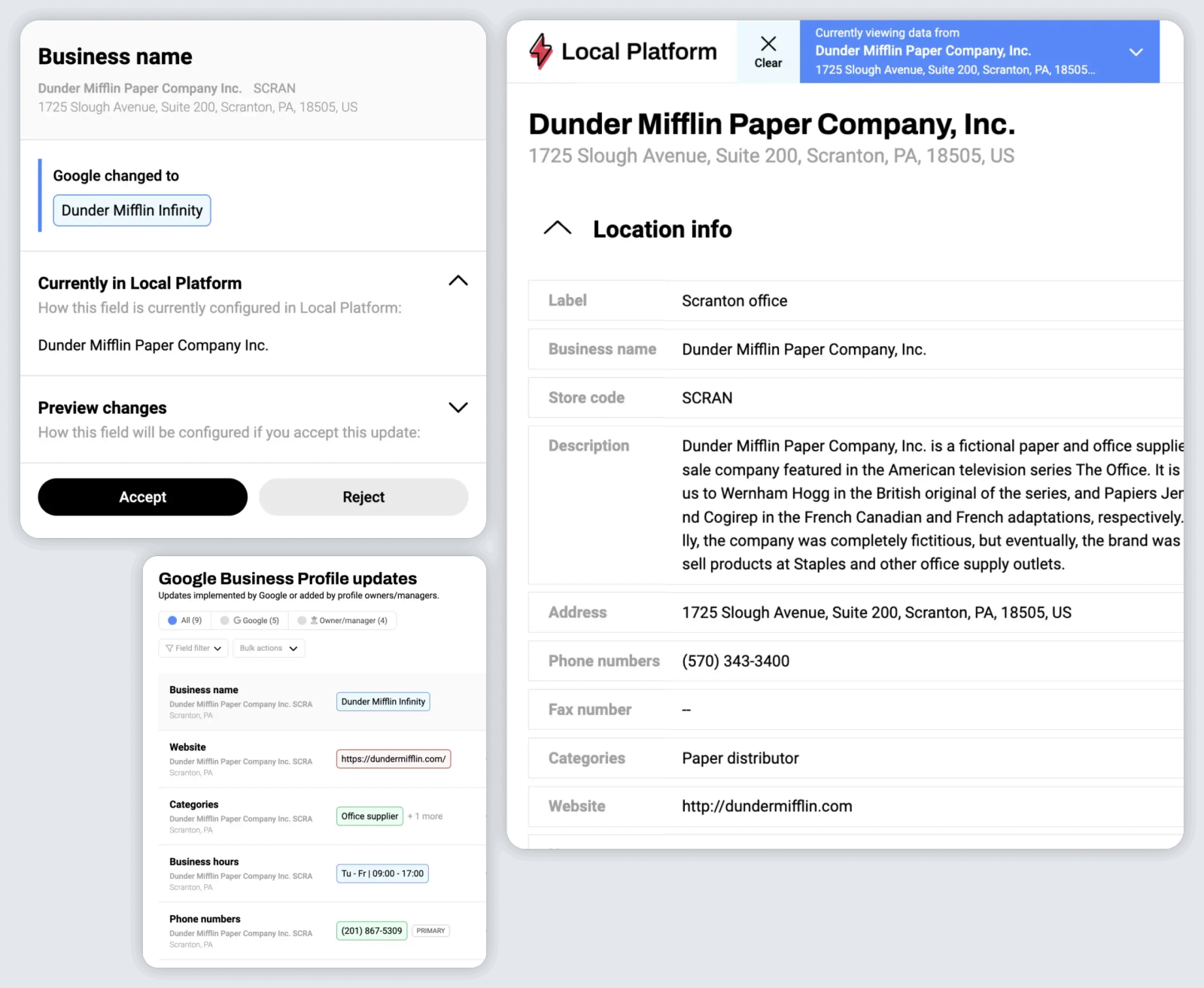Open the Field filter dropdown
The height and width of the screenshot is (988, 1204).
tap(193, 648)
